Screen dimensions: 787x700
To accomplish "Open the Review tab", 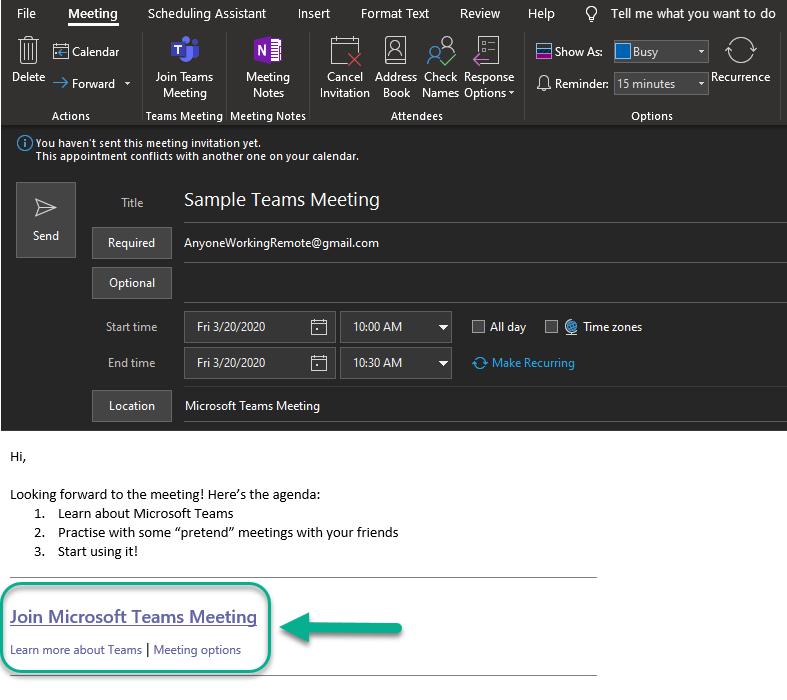I will click(480, 14).
